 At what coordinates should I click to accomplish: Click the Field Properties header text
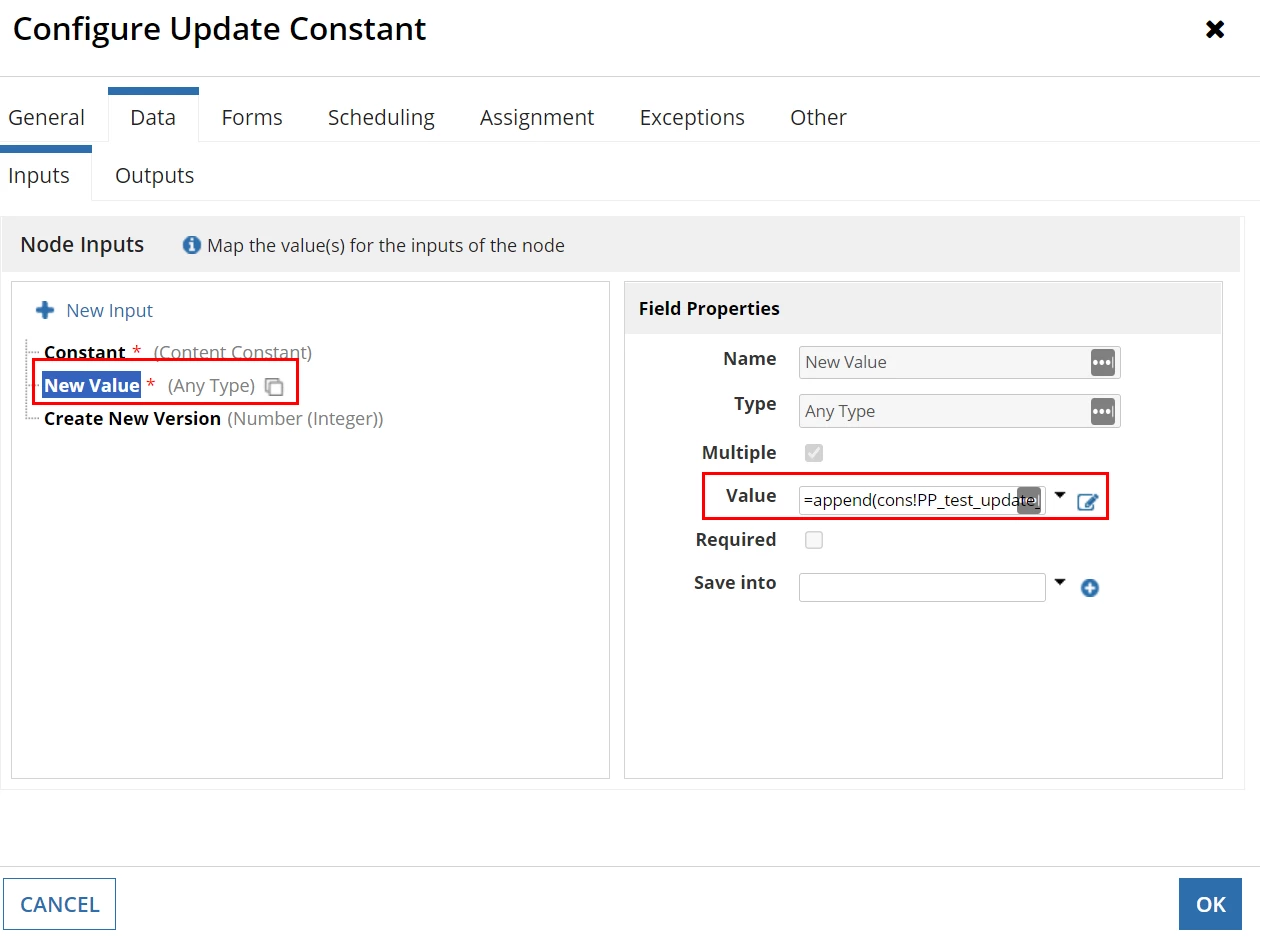[709, 309]
